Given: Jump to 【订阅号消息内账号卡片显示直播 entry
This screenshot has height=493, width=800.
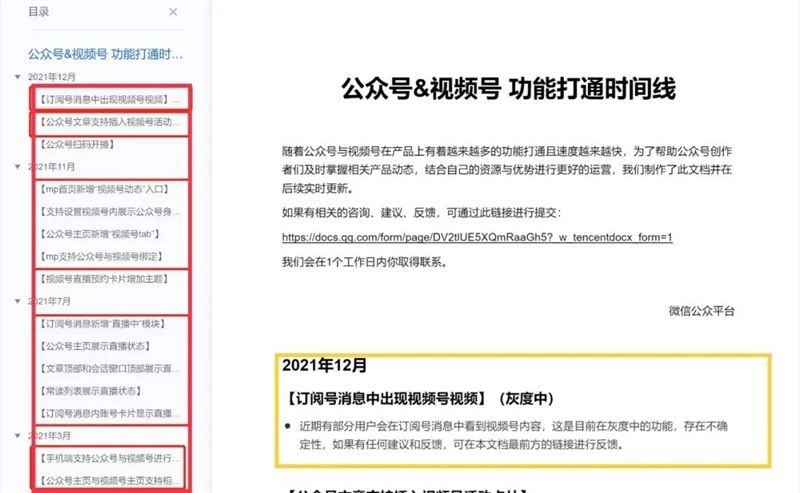Looking at the screenshot, I should (110, 414).
